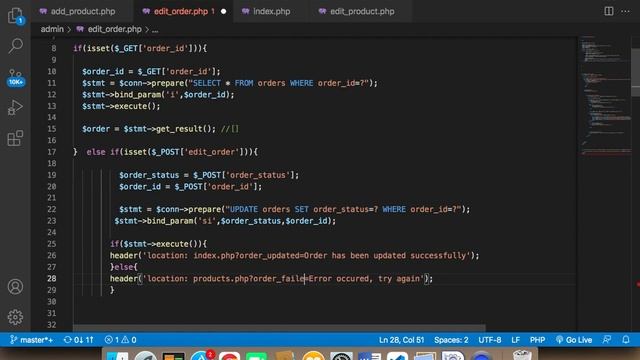
Task: Select language mode PHP
Action: 537,340
